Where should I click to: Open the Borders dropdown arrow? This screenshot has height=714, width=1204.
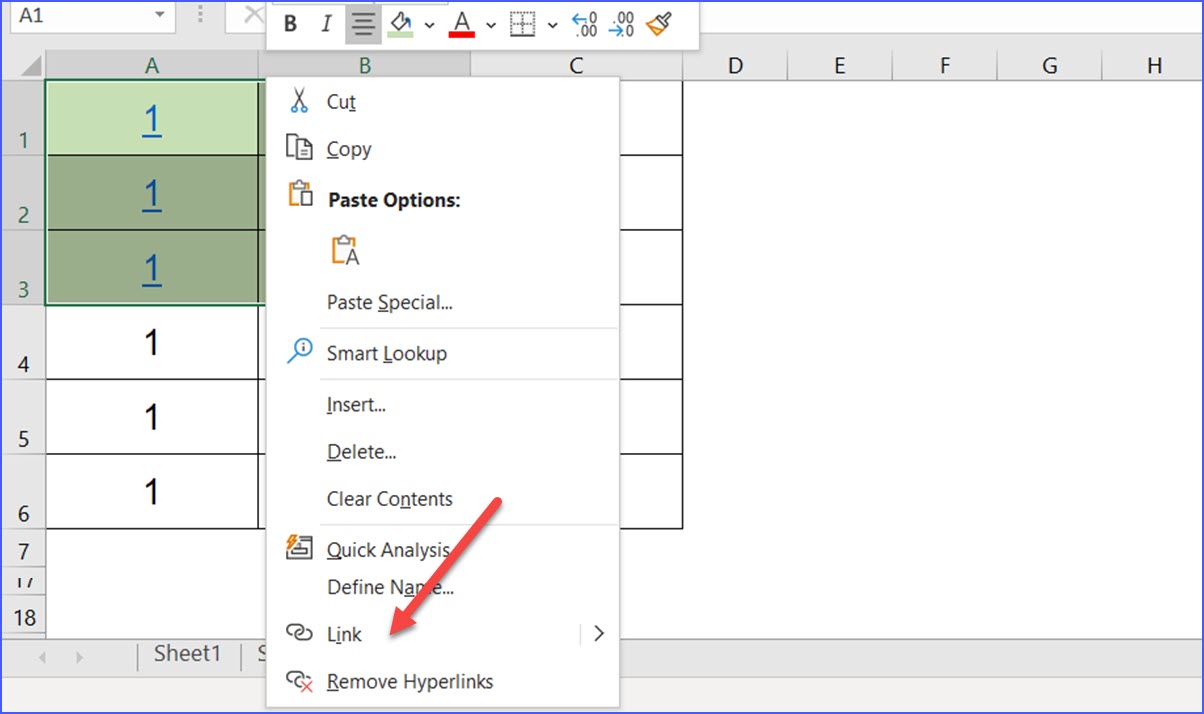tap(553, 24)
